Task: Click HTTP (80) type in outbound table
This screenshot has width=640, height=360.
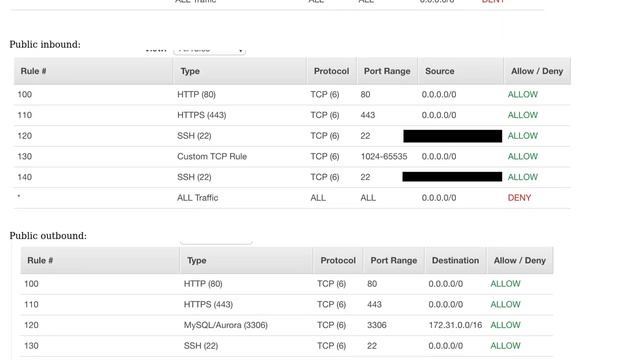Action: [x=203, y=284]
